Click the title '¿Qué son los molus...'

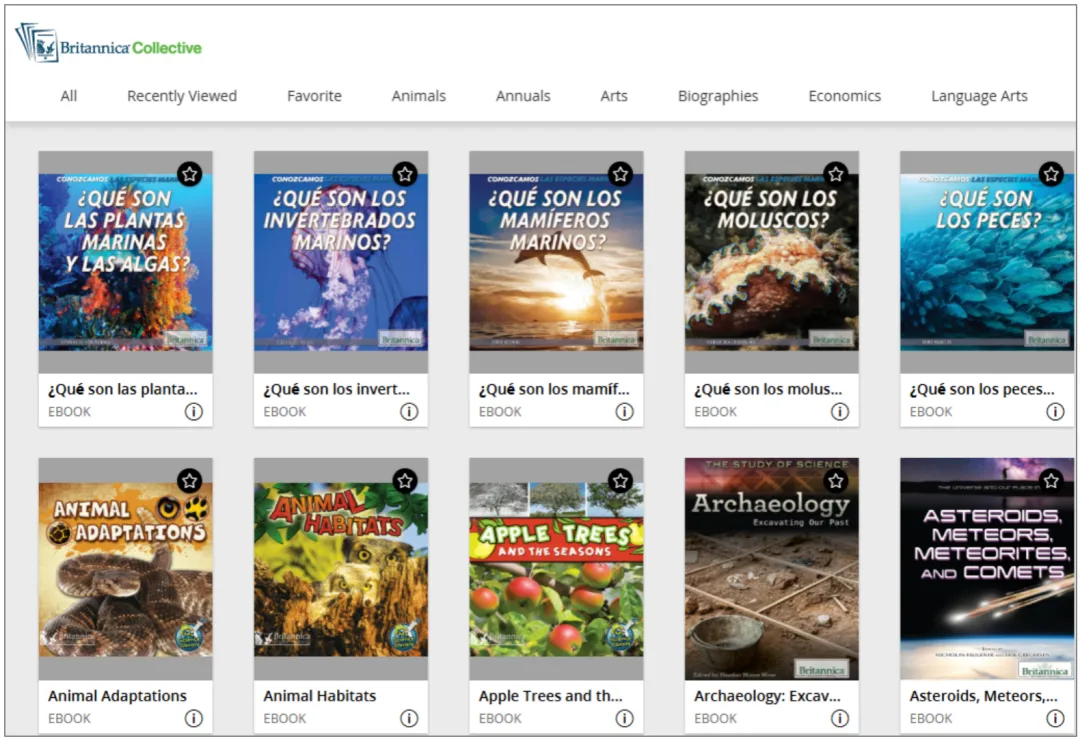pyautogui.click(x=768, y=389)
